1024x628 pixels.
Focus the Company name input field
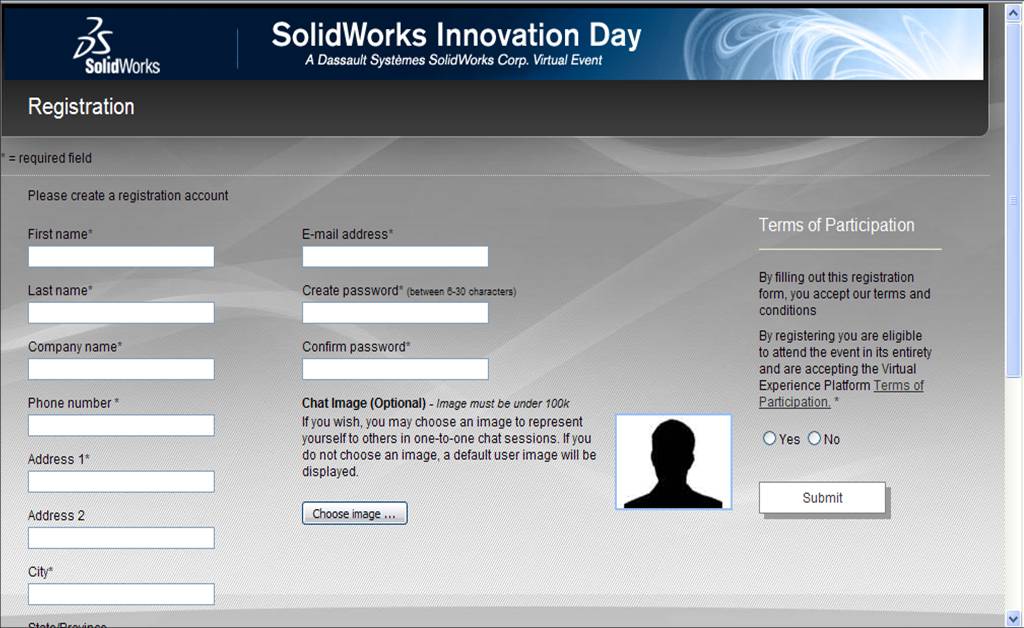pyautogui.click(x=121, y=369)
